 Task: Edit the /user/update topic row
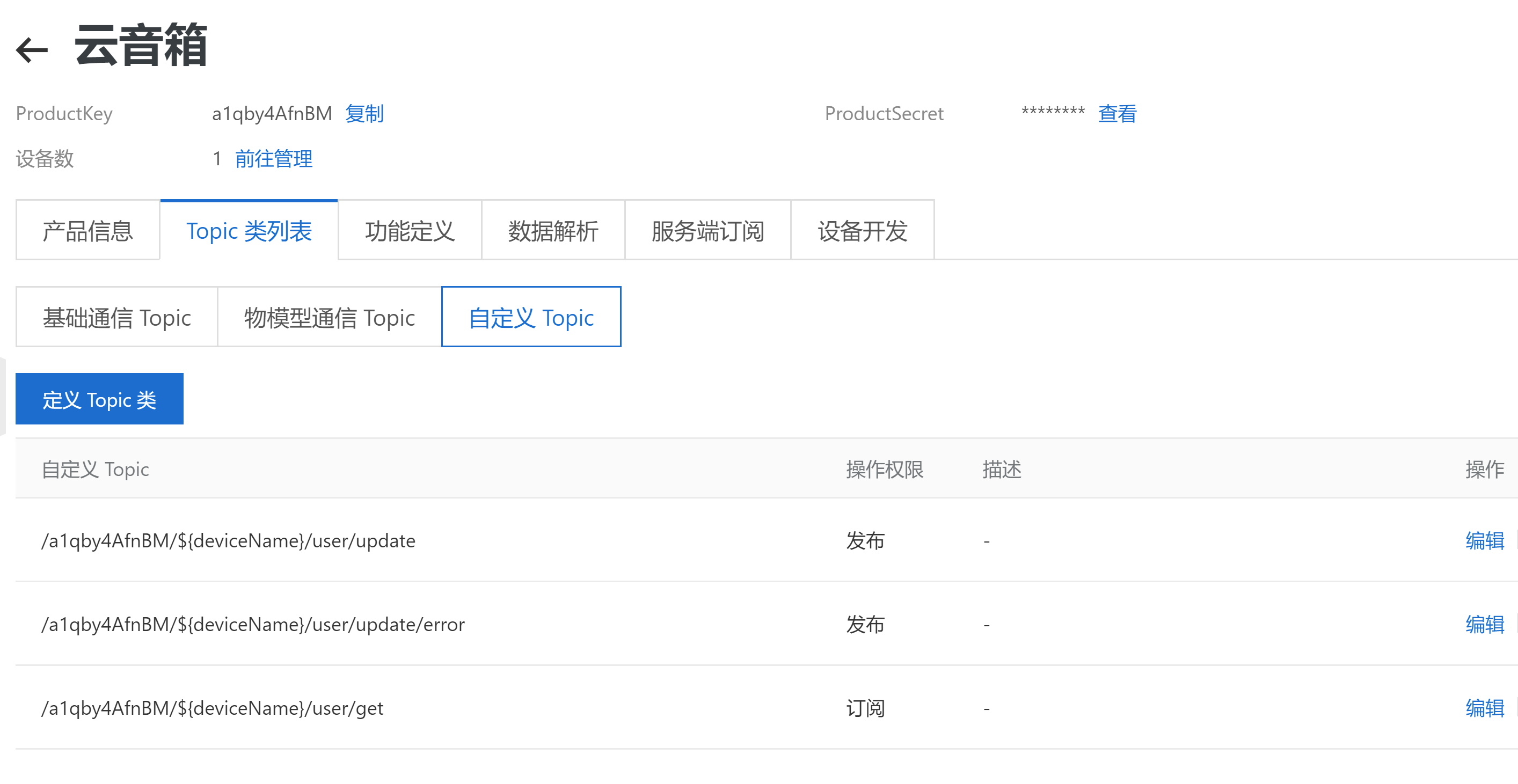[1484, 540]
